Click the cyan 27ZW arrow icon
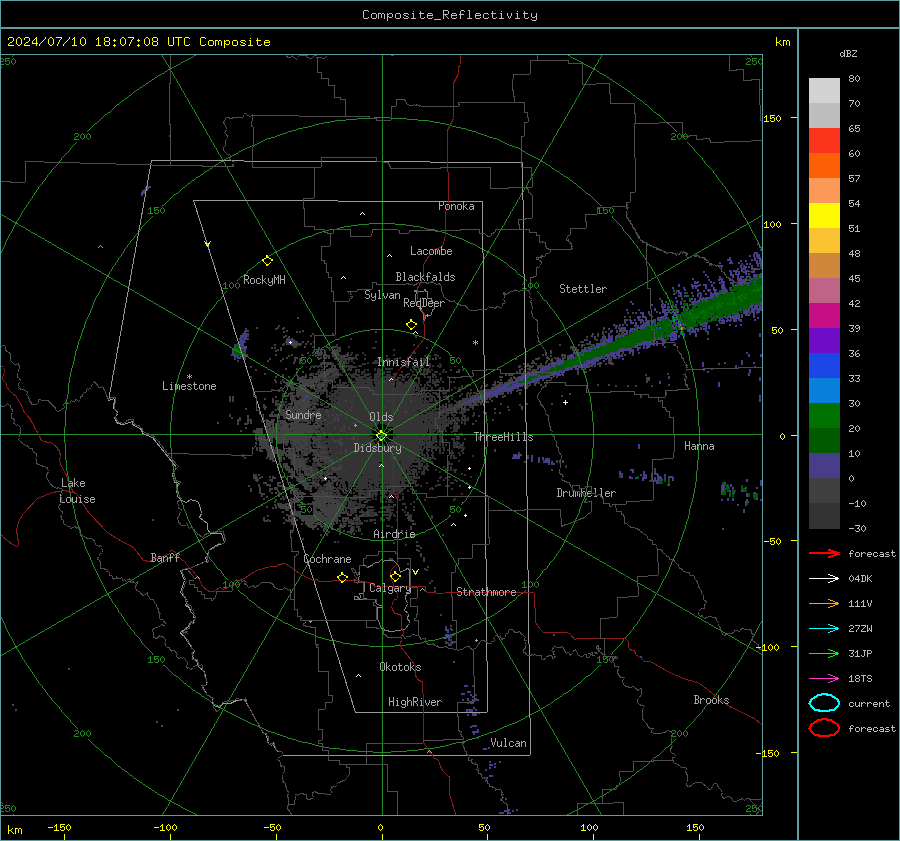900x841 pixels. [x=824, y=629]
